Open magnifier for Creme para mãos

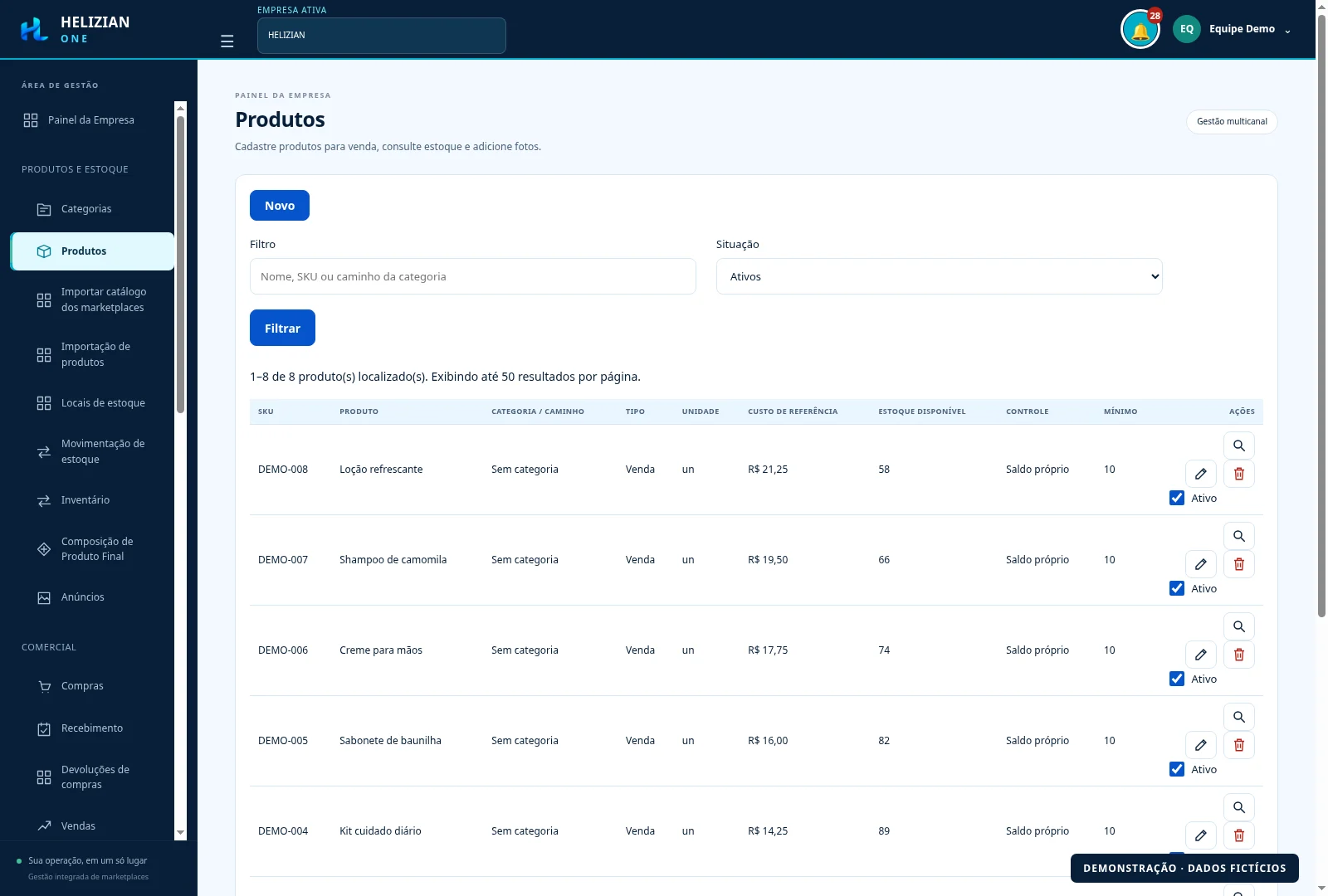[1239, 626]
